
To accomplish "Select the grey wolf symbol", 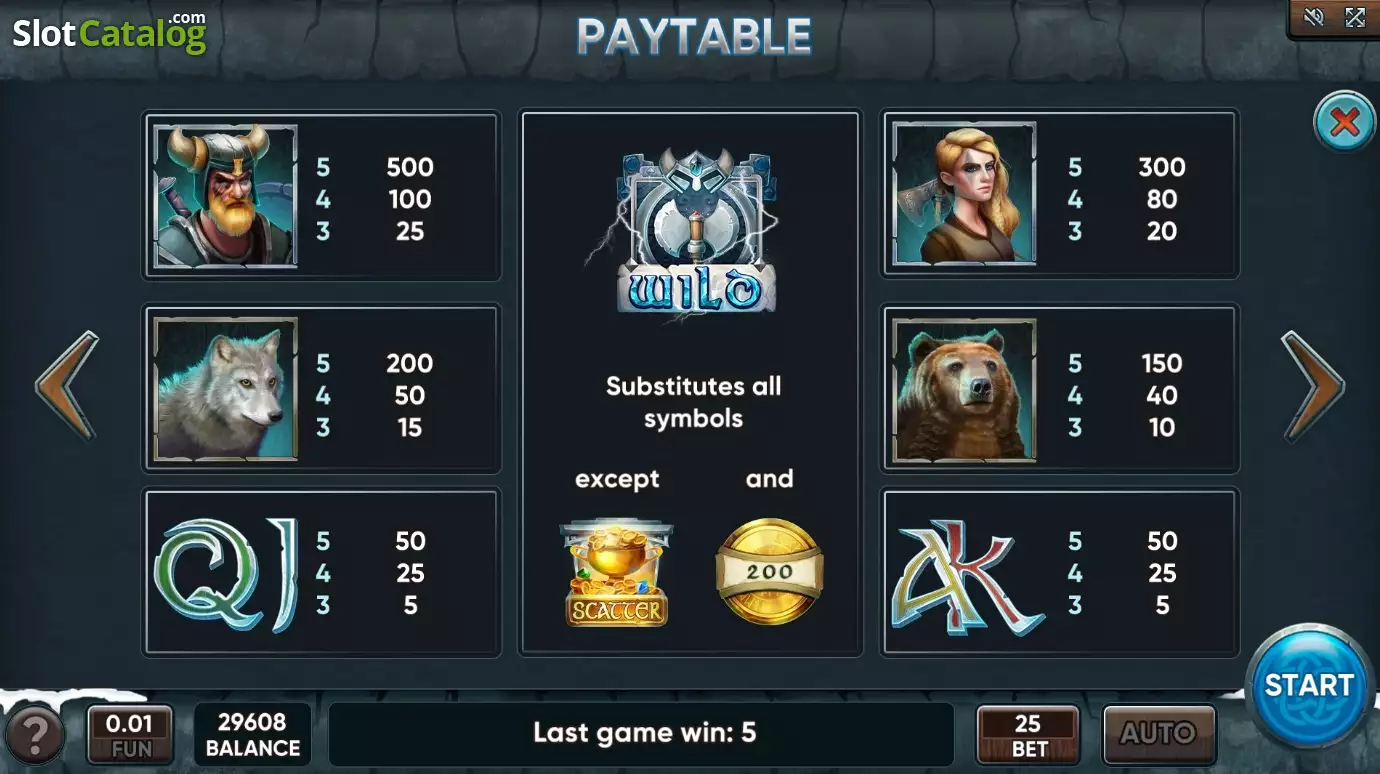I will pyautogui.click(x=226, y=390).
